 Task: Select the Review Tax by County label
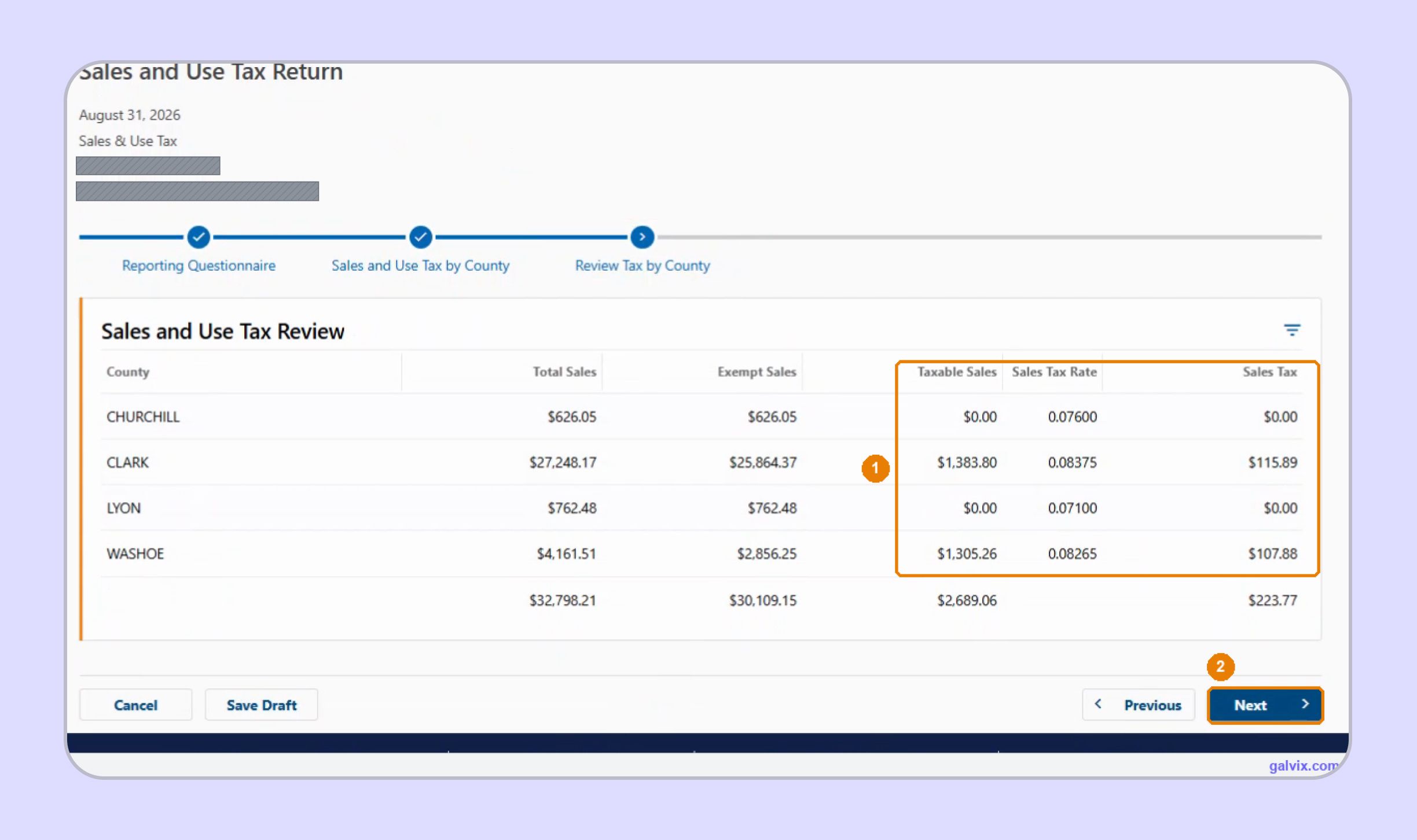pyautogui.click(x=642, y=266)
